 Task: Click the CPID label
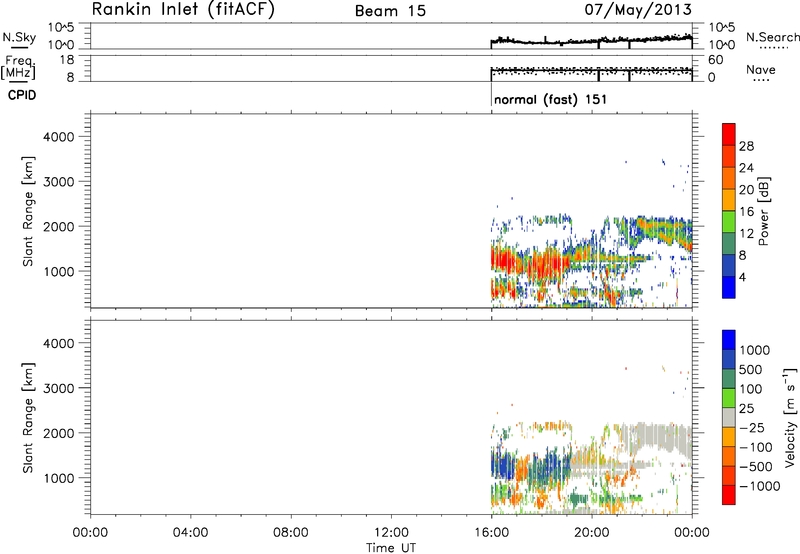22,95
